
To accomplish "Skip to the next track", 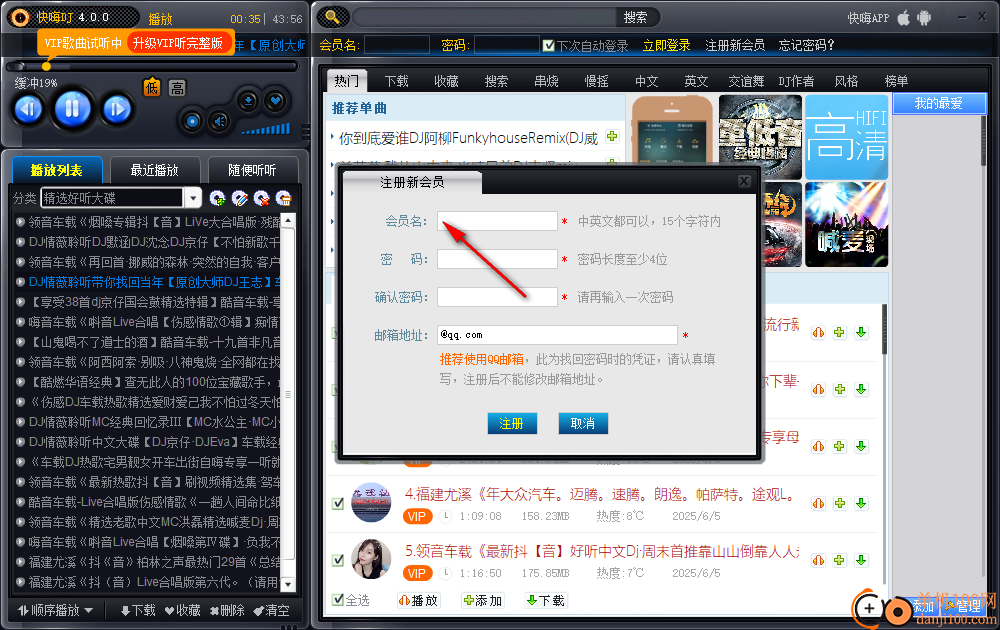I will tap(117, 110).
